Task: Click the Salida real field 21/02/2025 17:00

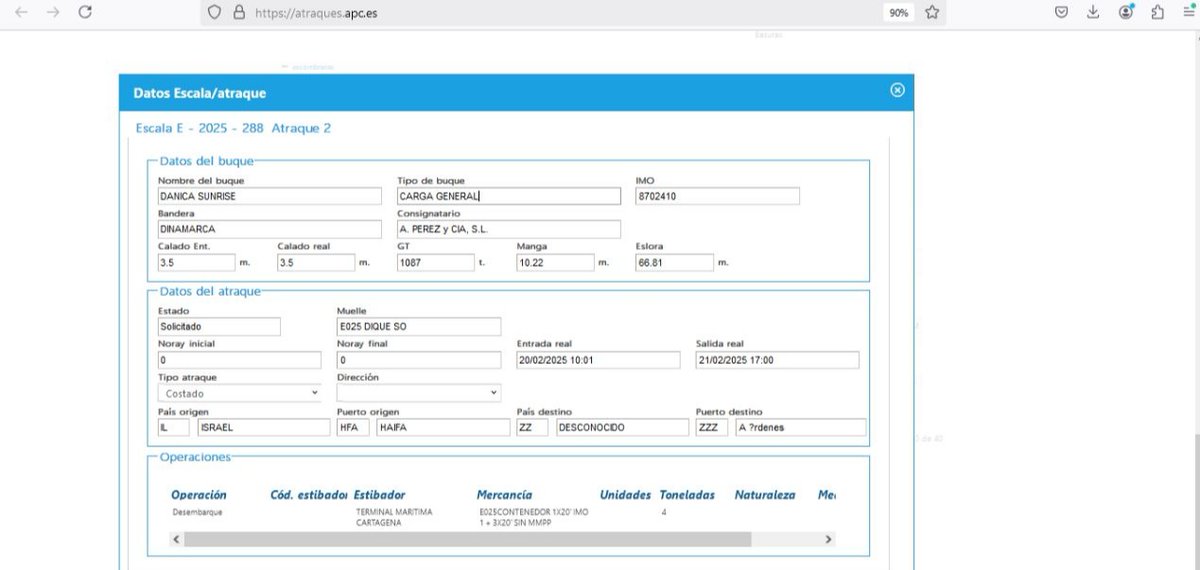Action: [777, 360]
